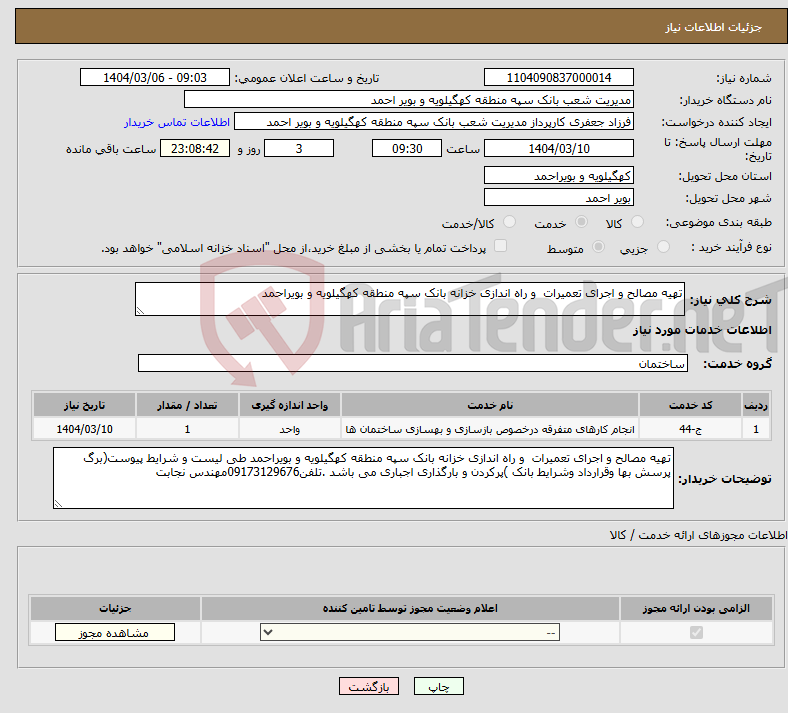Image resolution: width=788 pixels, height=713 pixels.
Task: Open the اطلاعات تماس خریدار link
Action: click(177, 122)
